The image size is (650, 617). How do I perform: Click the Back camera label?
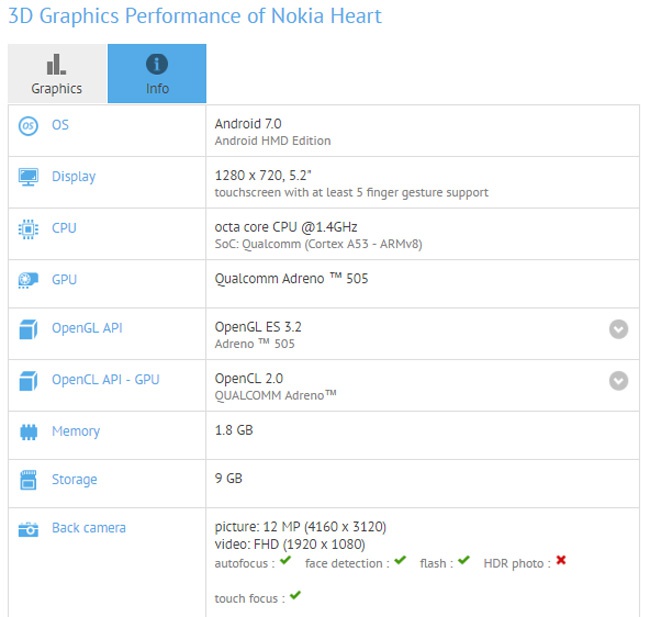pyautogui.click(x=89, y=528)
